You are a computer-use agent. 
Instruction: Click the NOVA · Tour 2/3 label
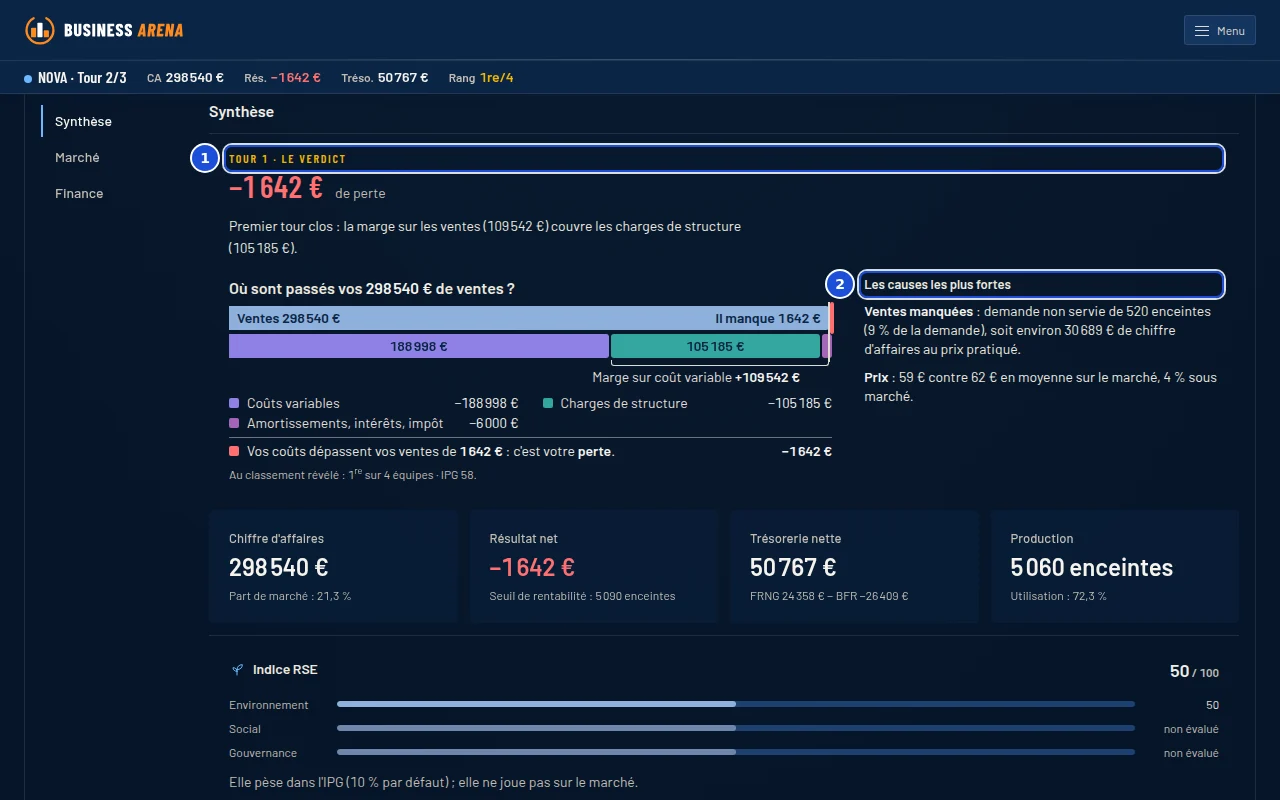tap(82, 78)
